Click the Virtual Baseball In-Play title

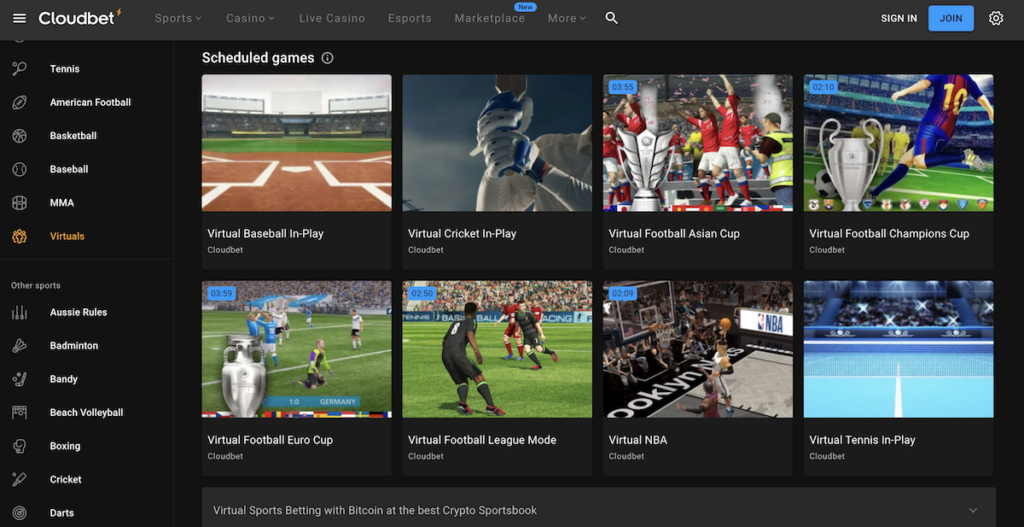pyautogui.click(x=265, y=234)
